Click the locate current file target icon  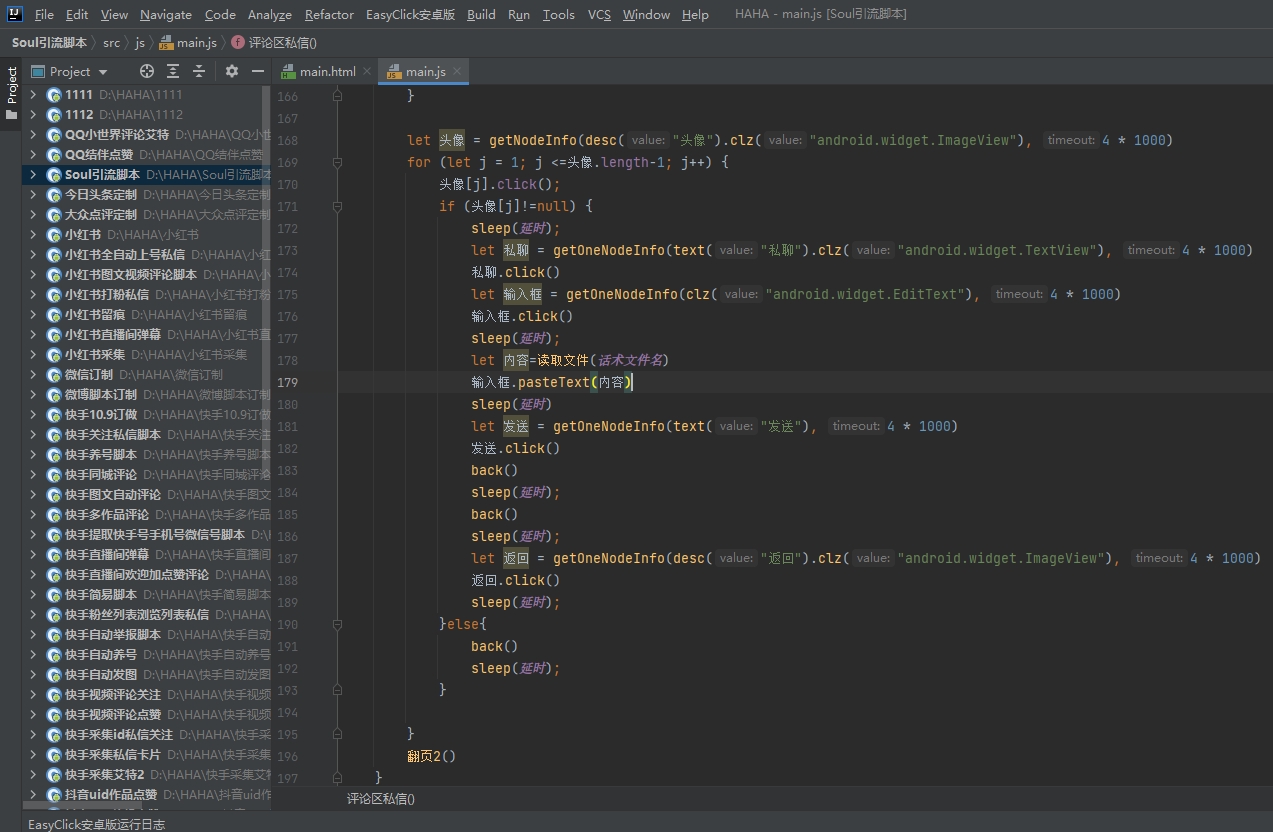(147, 71)
